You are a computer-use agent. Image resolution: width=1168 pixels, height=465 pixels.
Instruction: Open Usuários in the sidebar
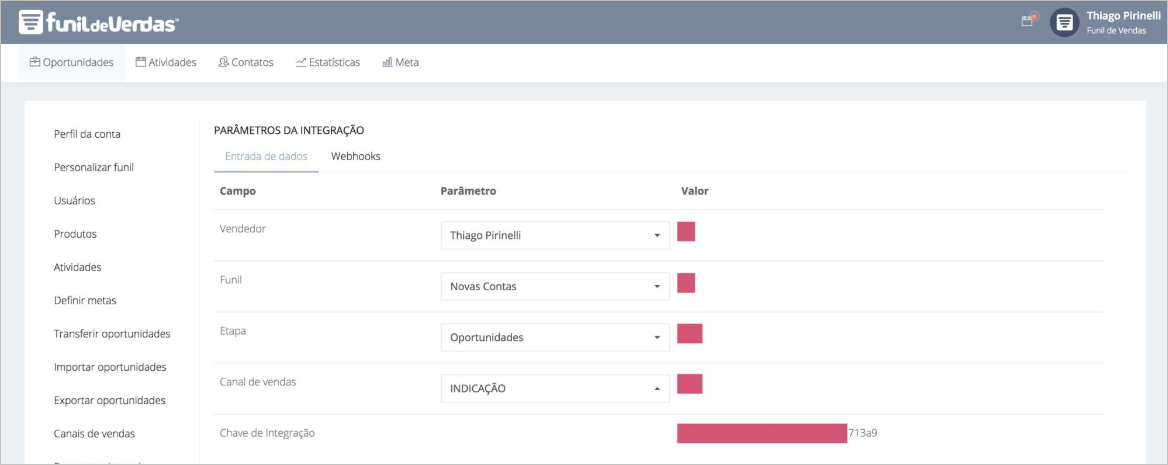click(x=75, y=201)
